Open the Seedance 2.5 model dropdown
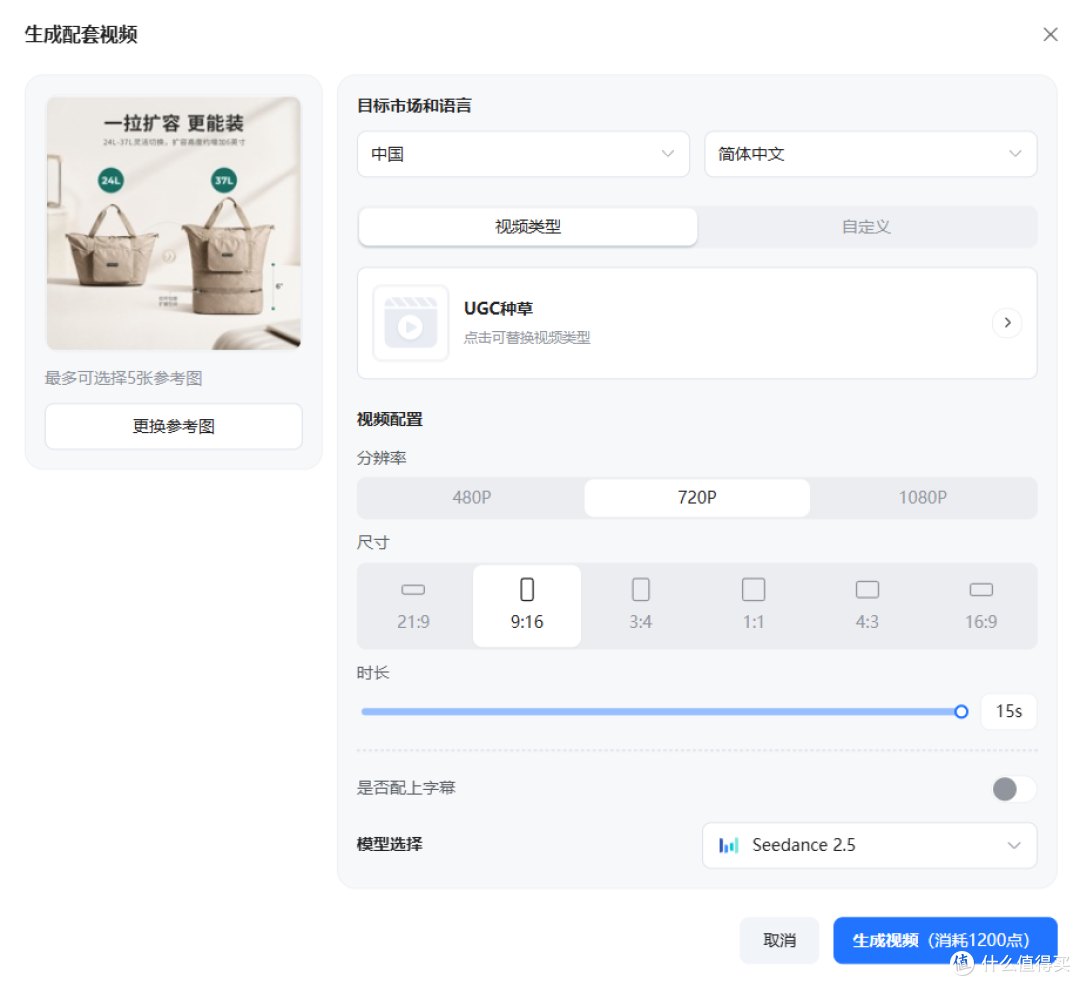 click(869, 845)
